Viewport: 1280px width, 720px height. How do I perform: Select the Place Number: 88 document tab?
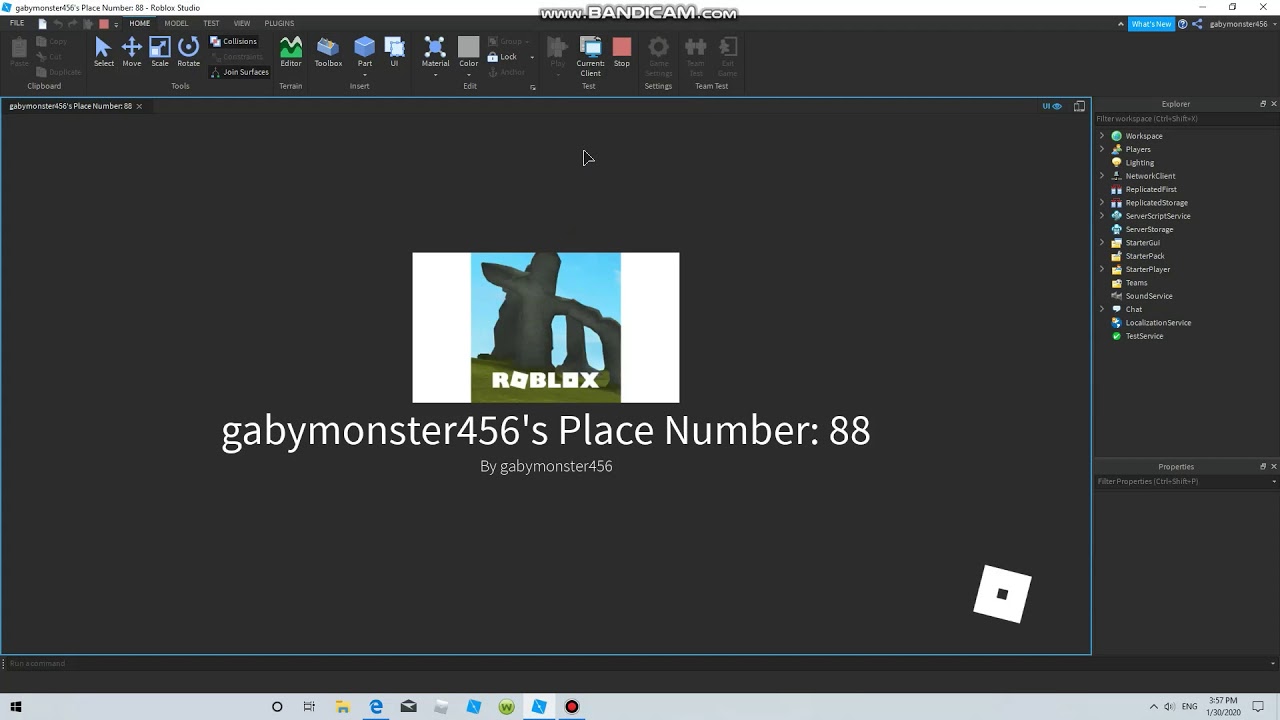pyautogui.click(x=70, y=106)
